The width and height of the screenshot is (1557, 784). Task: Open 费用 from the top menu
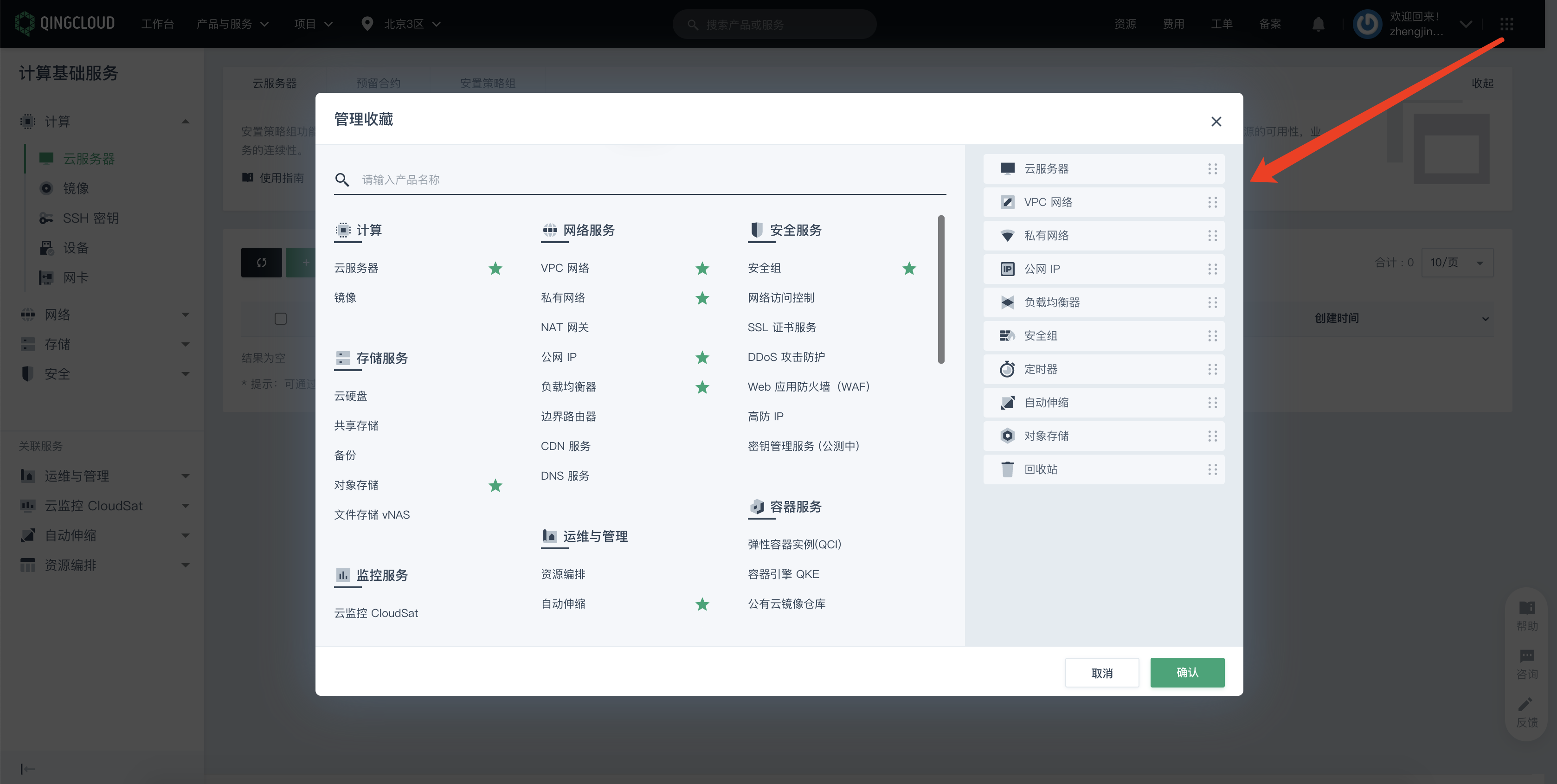(1173, 24)
